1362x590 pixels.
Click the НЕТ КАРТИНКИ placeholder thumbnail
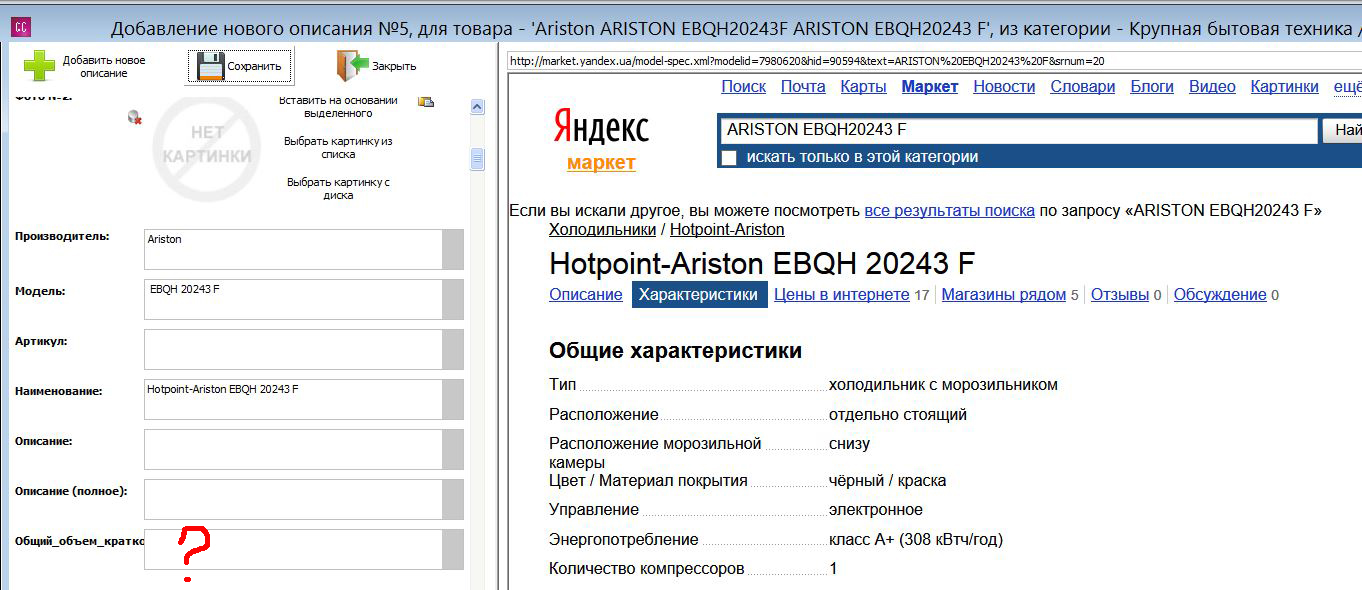(207, 149)
